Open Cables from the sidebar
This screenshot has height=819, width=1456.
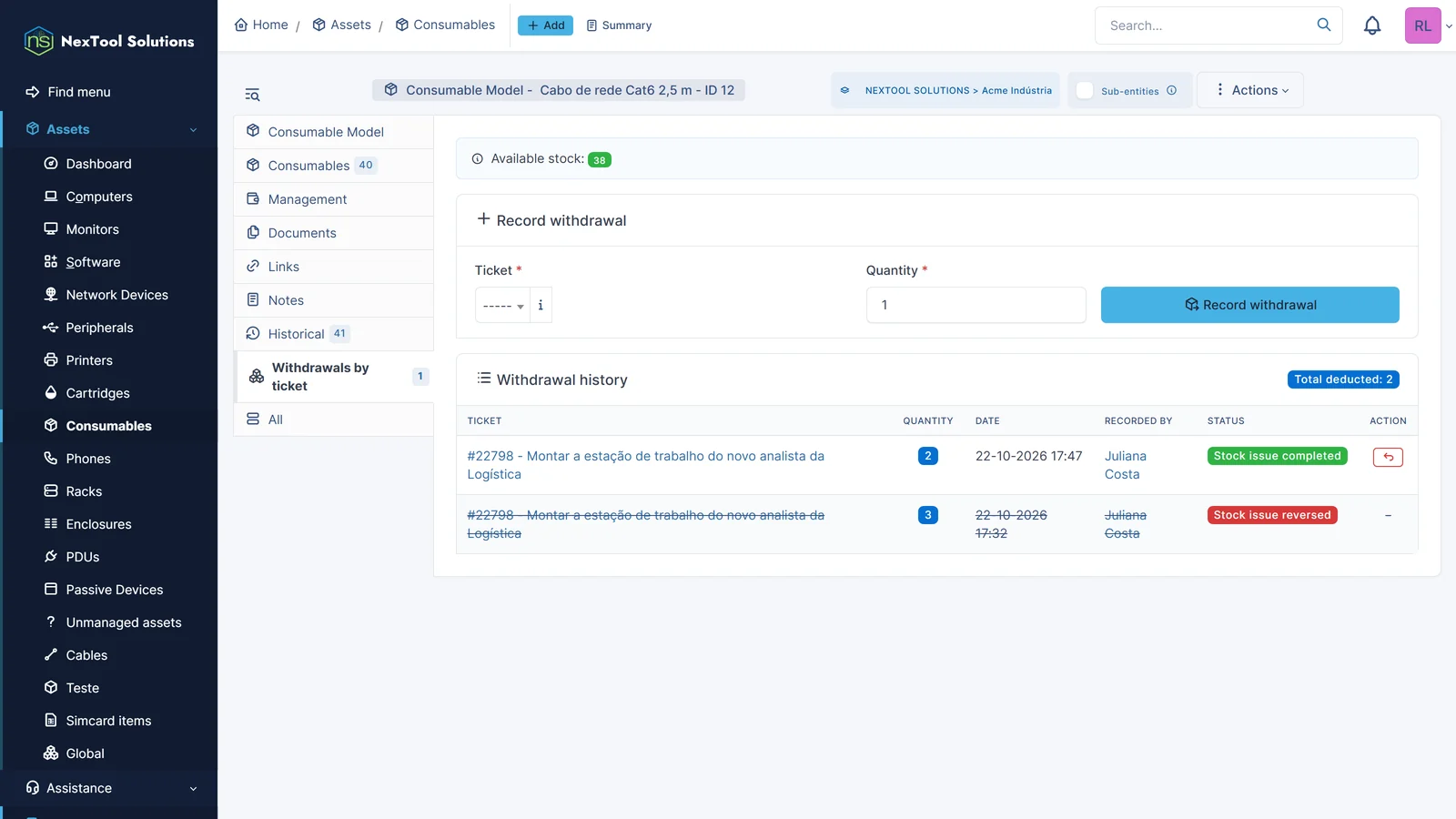point(86,655)
